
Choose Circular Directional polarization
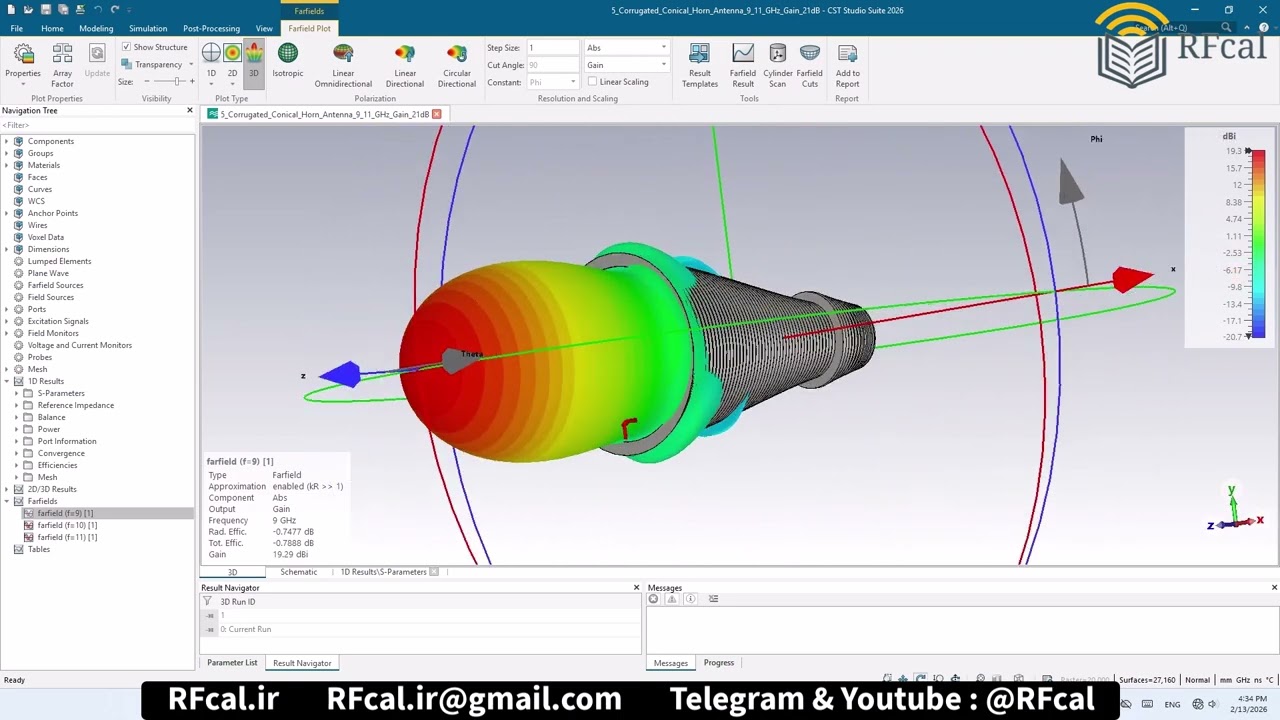(457, 65)
